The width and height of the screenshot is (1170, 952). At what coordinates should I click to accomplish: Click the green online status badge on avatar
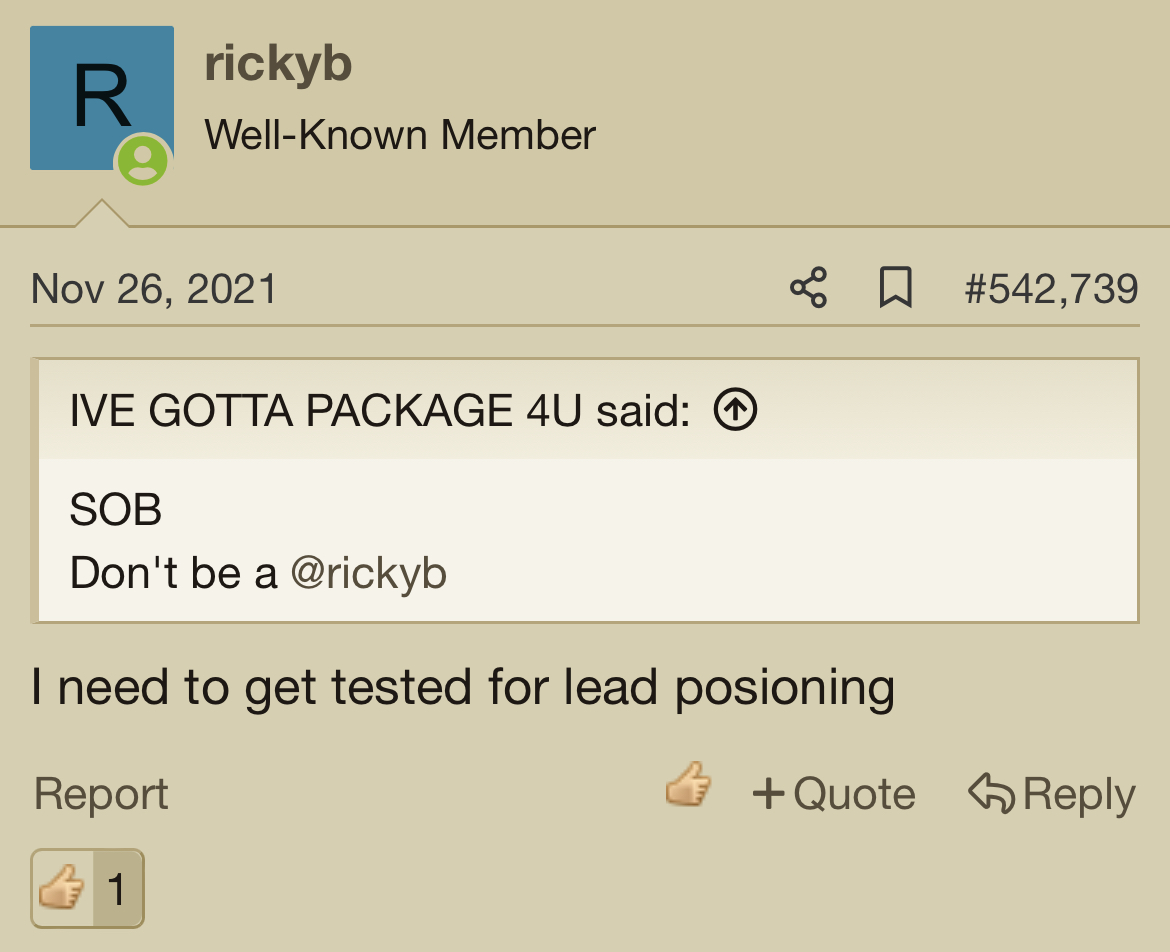click(x=143, y=160)
